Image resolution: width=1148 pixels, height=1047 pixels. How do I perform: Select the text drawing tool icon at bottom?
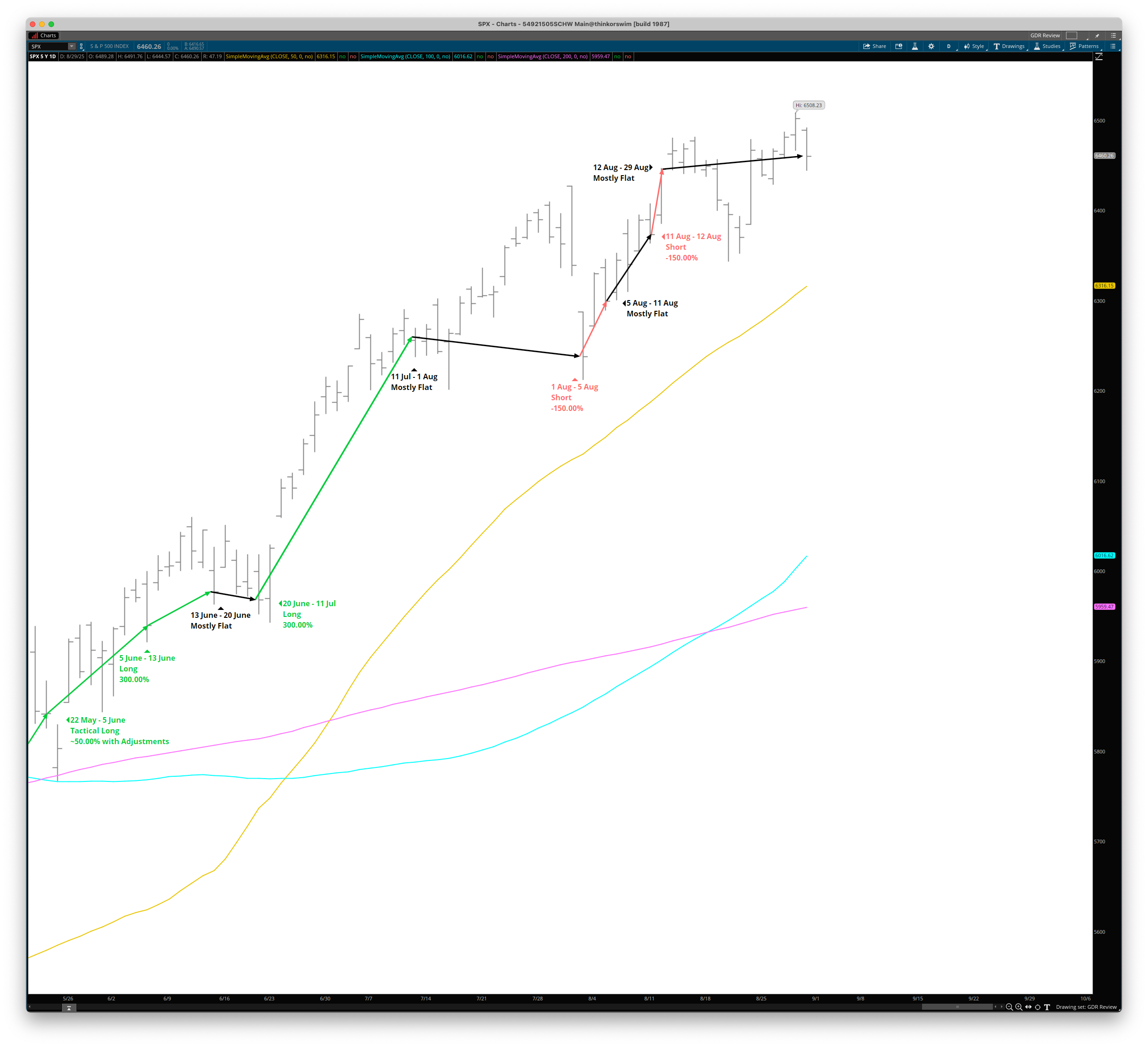(1046, 1007)
